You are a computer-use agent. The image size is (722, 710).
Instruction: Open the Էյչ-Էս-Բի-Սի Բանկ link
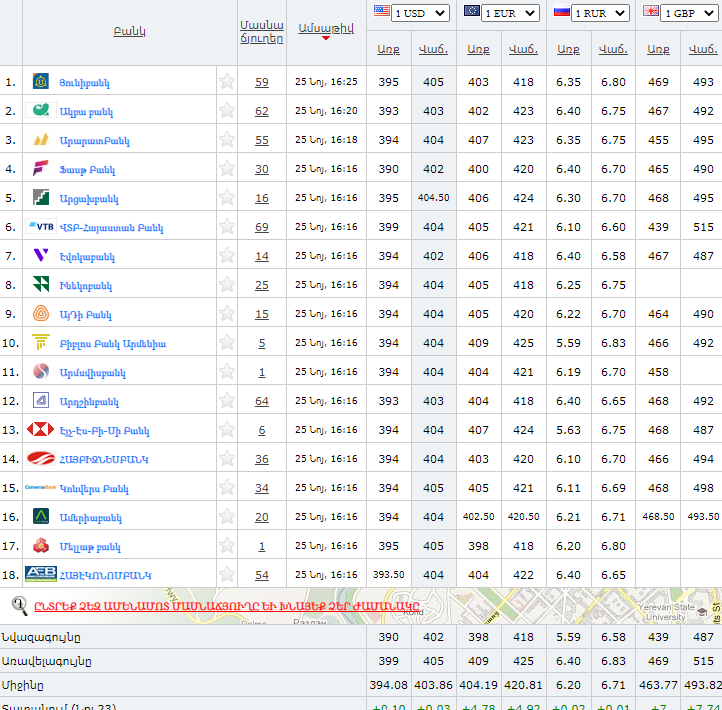click(x=105, y=431)
